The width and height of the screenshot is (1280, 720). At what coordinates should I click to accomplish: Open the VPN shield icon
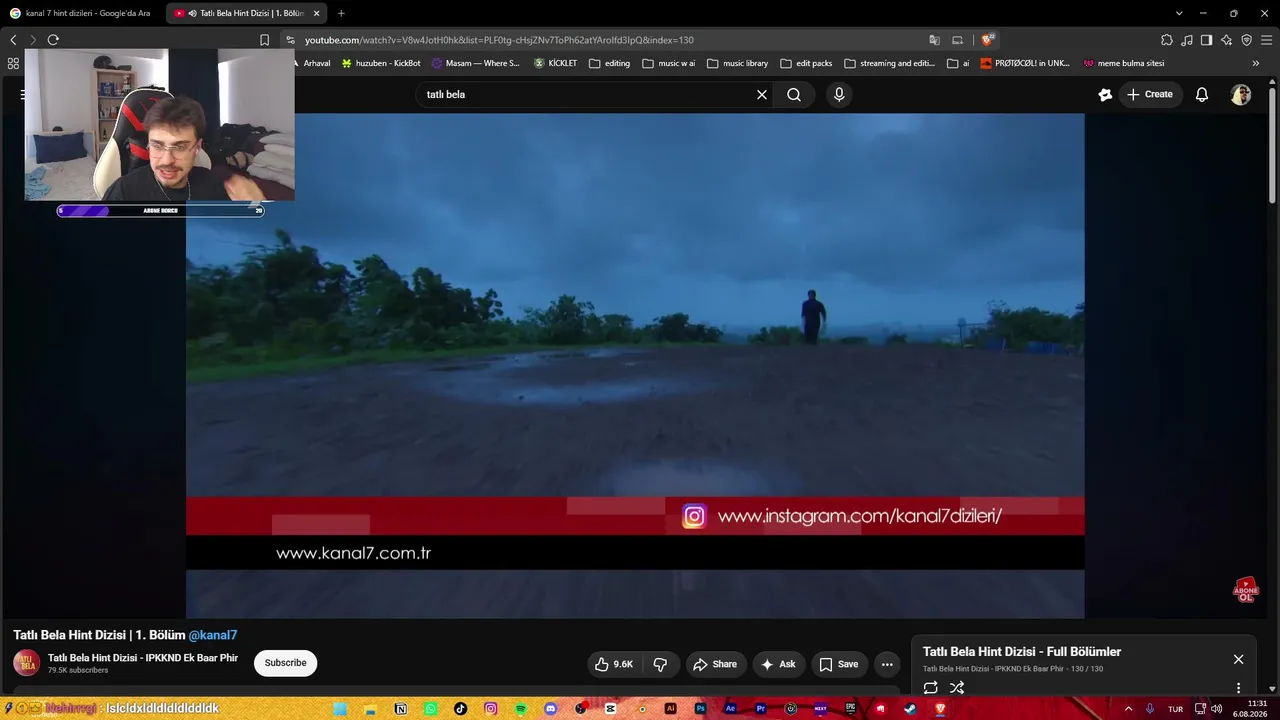click(x=1247, y=40)
